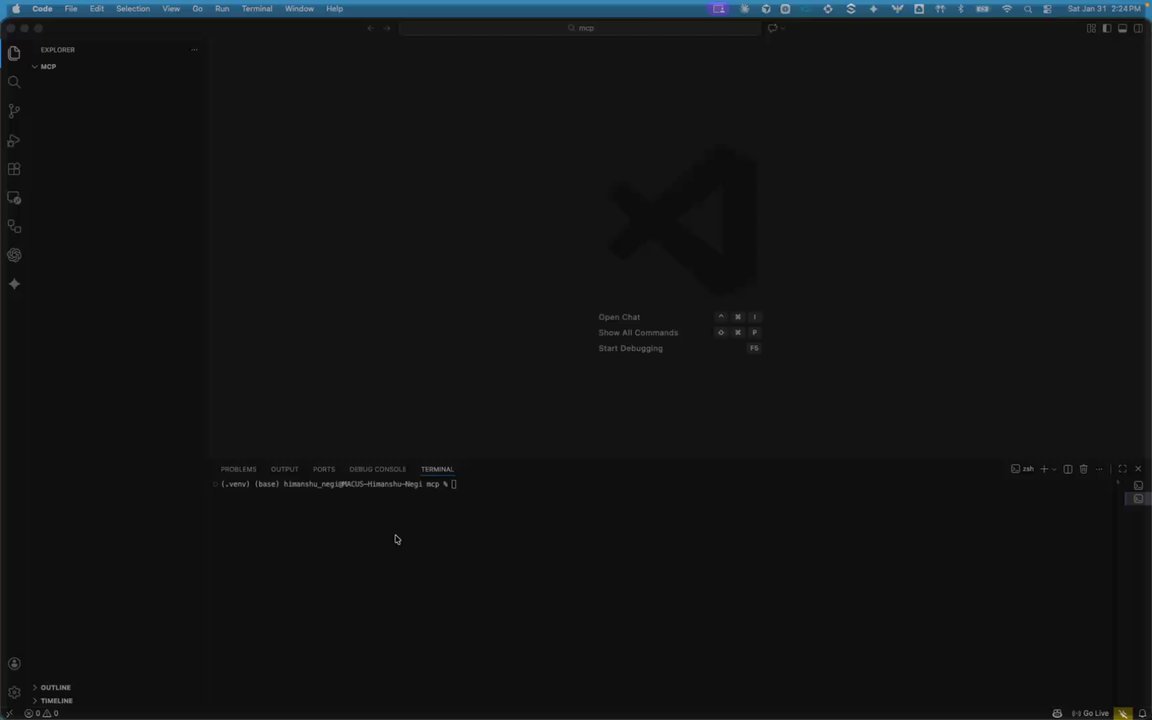
Task: Open Explorer views and more actions ellipsis
Action: [194, 50]
